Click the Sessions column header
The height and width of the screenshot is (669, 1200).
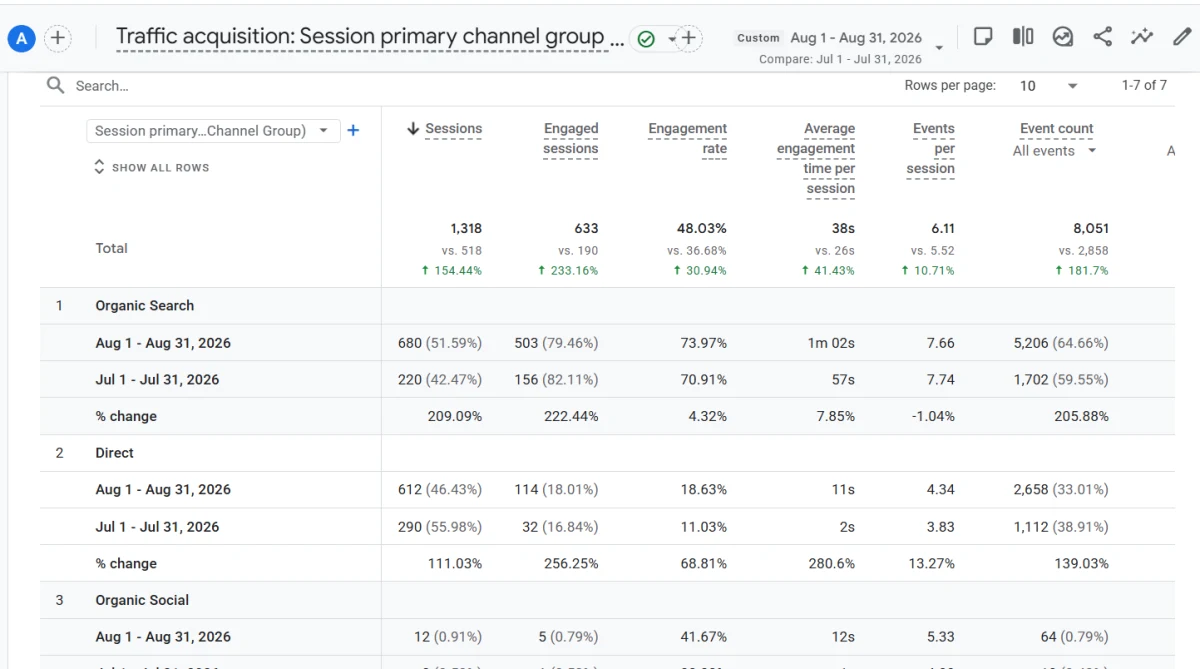tap(453, 129)
